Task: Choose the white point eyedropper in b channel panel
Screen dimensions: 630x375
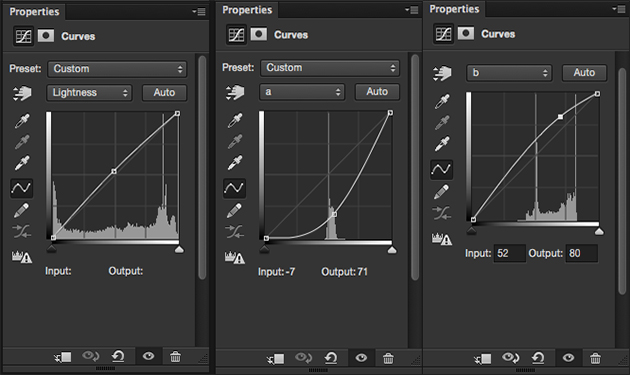Action: 442,144
